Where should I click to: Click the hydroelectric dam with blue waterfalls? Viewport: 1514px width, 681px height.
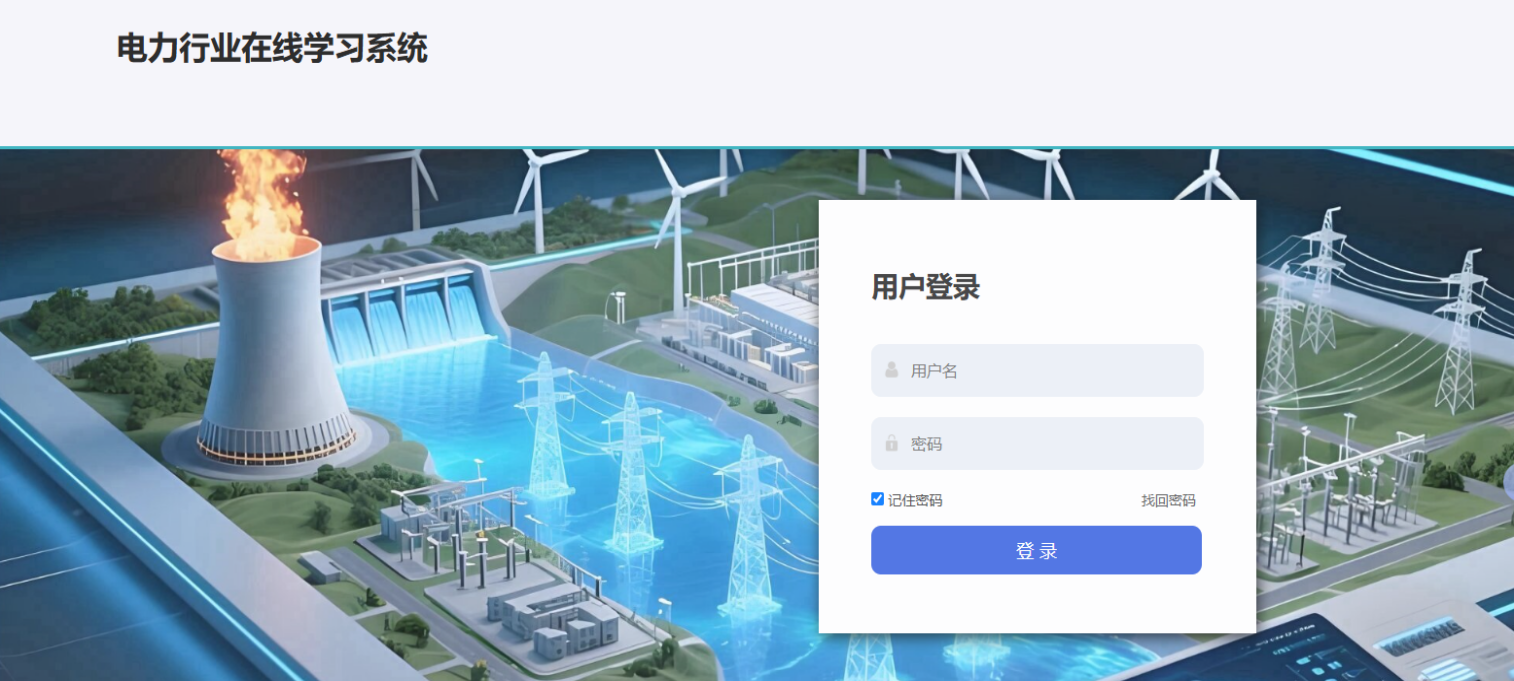(405, 310)
